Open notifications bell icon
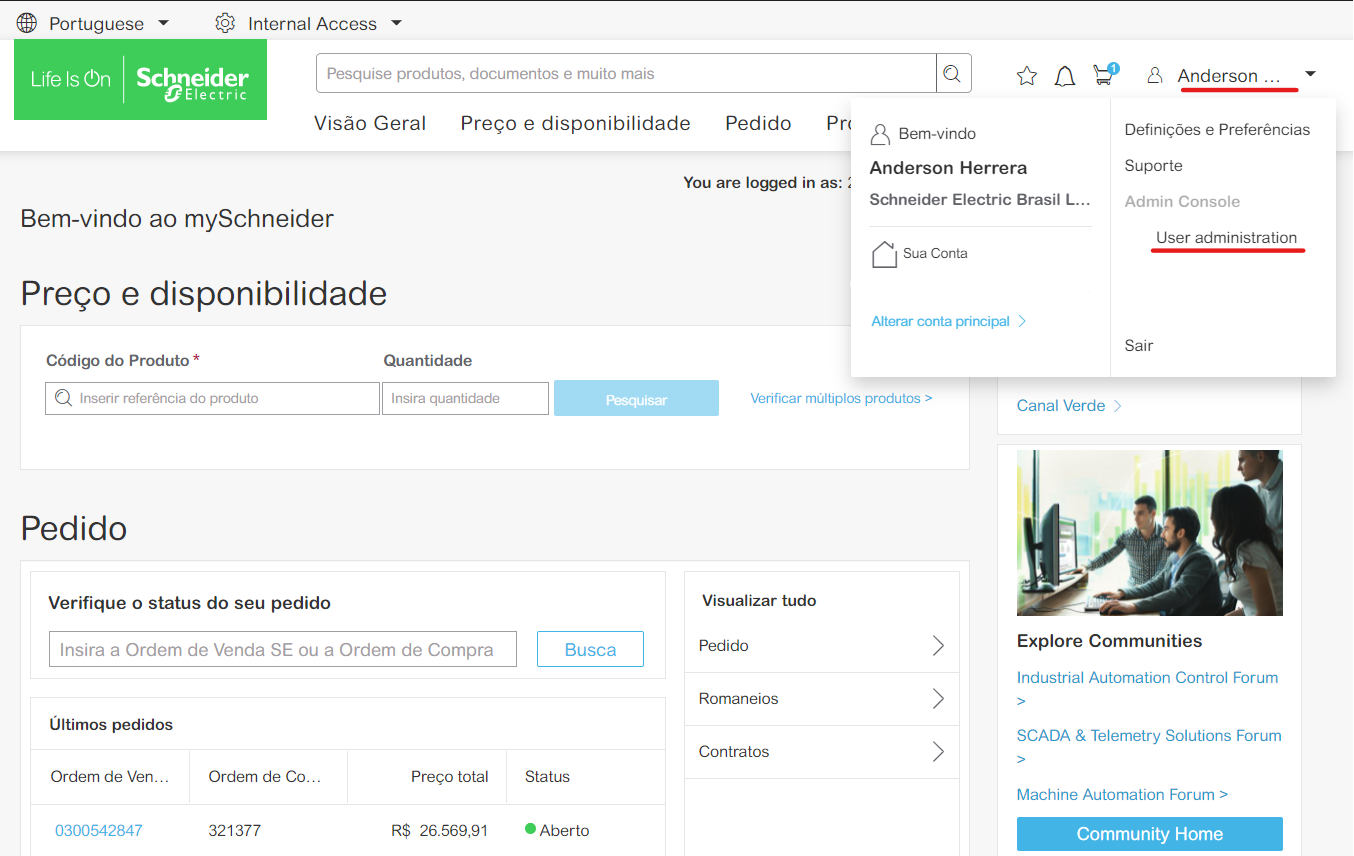The image size is (1354, 856). pos(1065,76)
